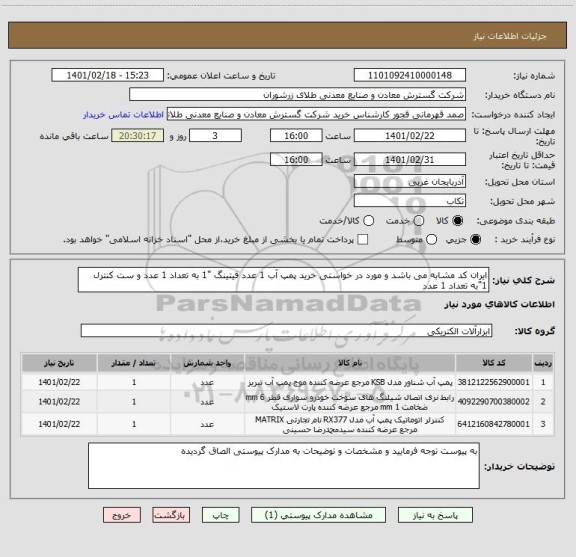
Task: Click the کد کالا column header
Action: pos(494,363)
